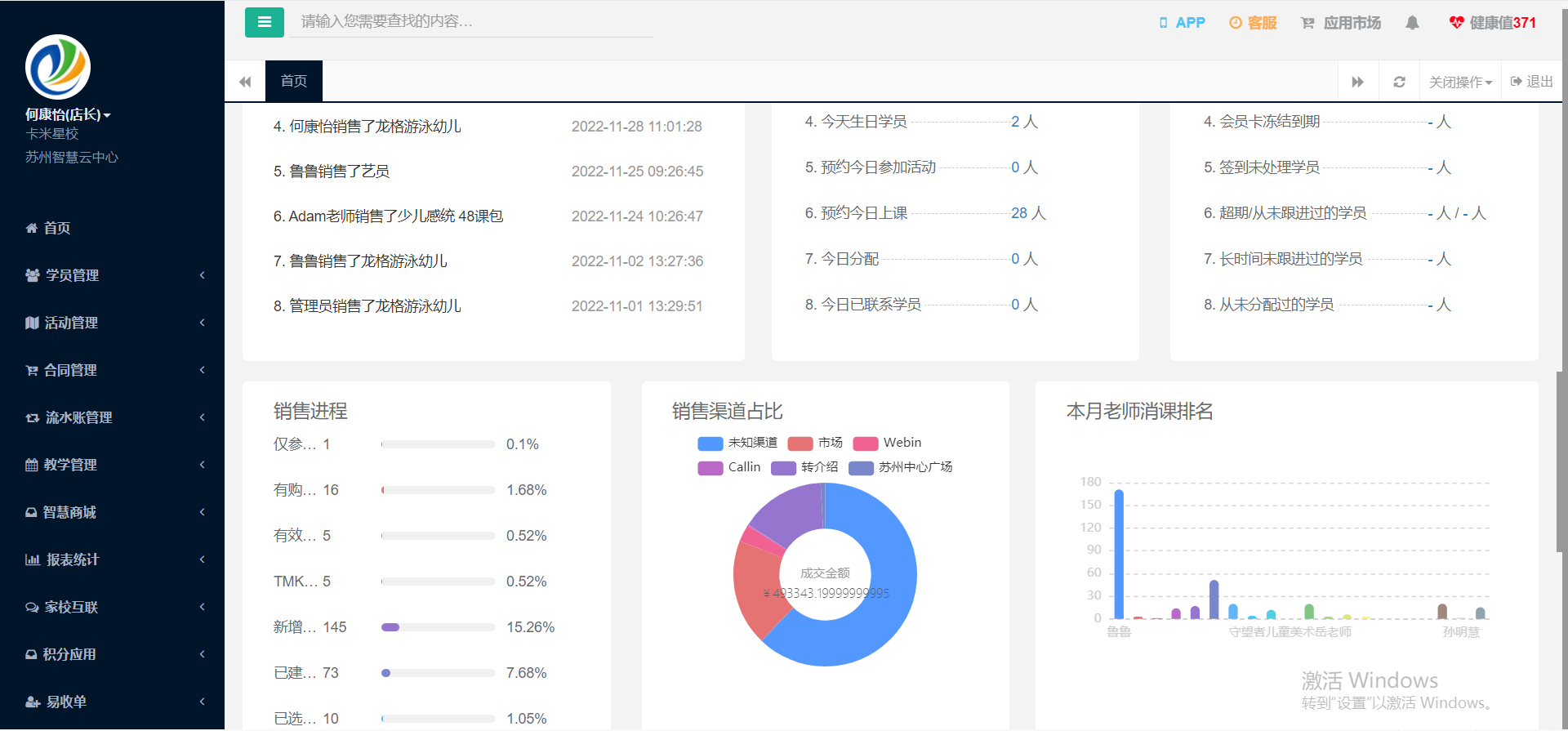Click the 学员管理 users icon
The width and height of the screenshot is (1568, 731).
click(33, 275)
